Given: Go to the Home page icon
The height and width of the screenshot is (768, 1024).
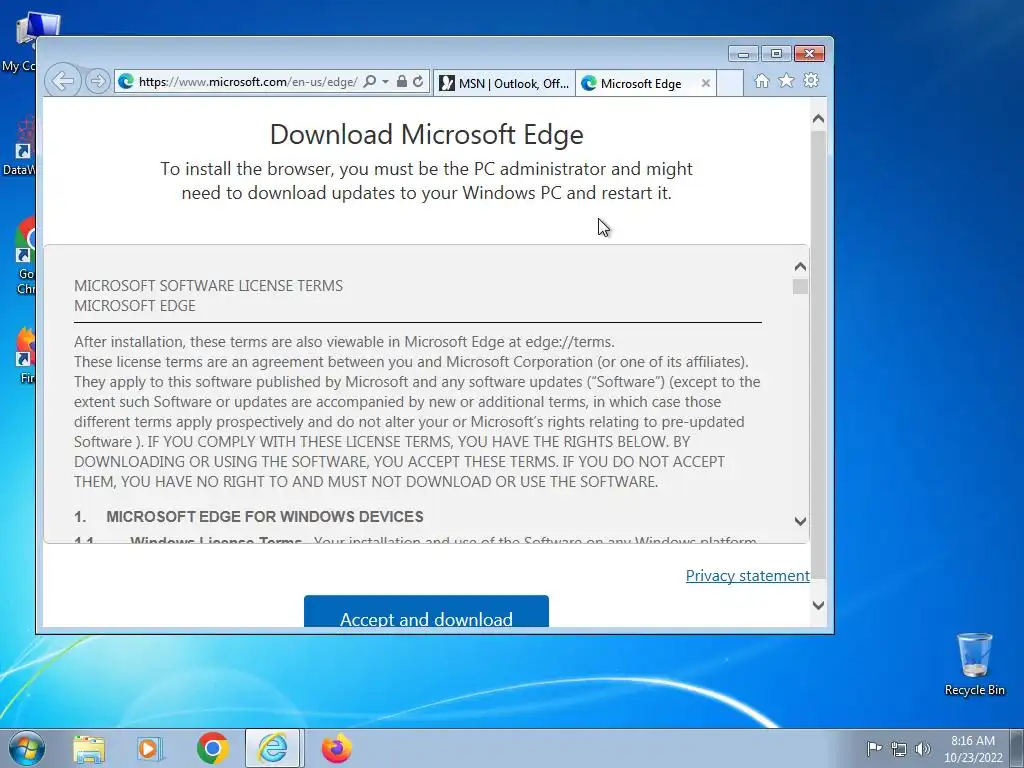Looking at the screenshot, I should (761, 80).
